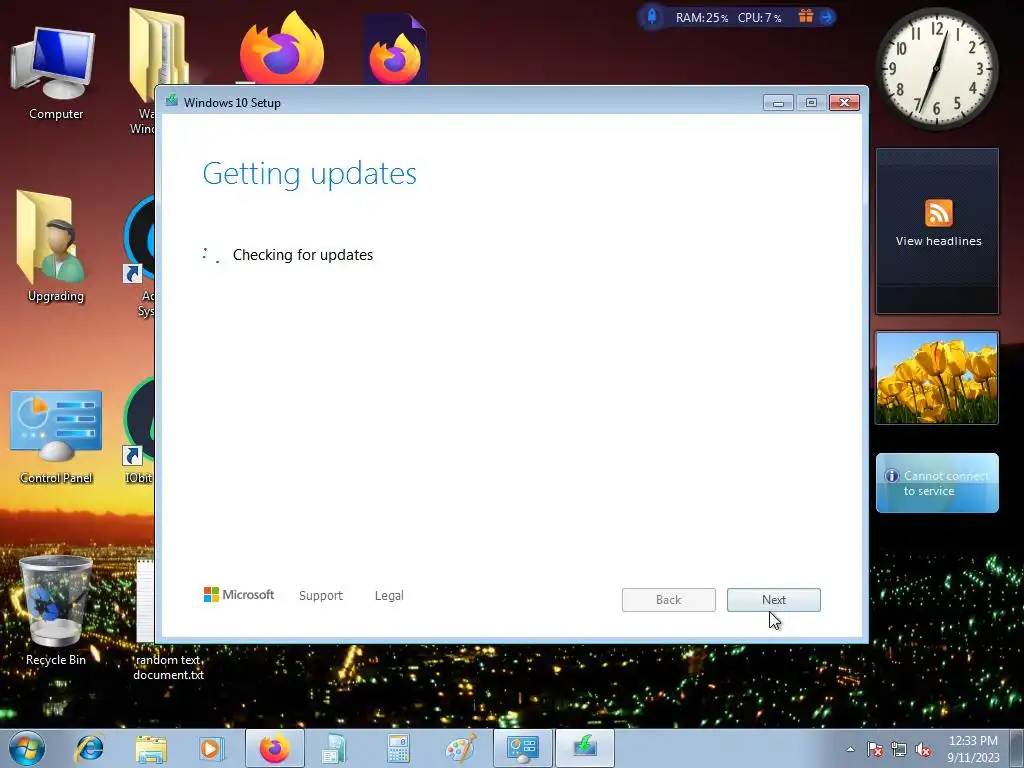Click View headlines in feed gadget
The image size is (1024, 768).
coord(938,241)
